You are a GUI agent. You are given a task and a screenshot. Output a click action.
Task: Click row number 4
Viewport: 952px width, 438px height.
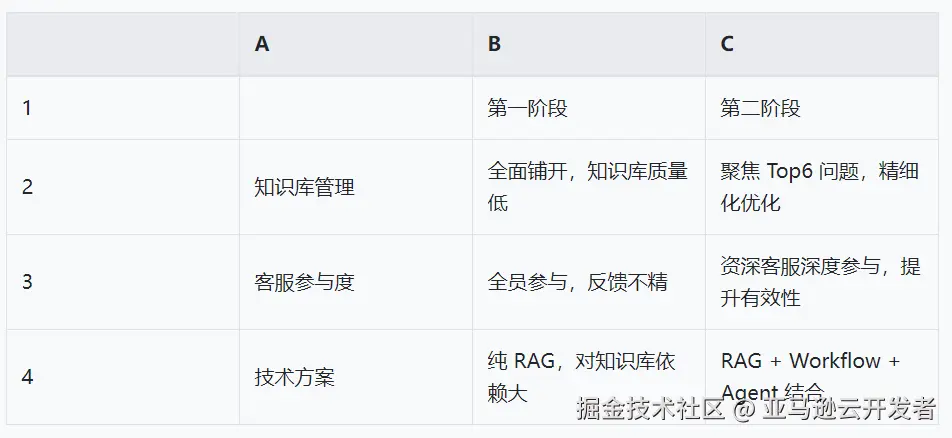pyautogui.click(x=123, y=377)
